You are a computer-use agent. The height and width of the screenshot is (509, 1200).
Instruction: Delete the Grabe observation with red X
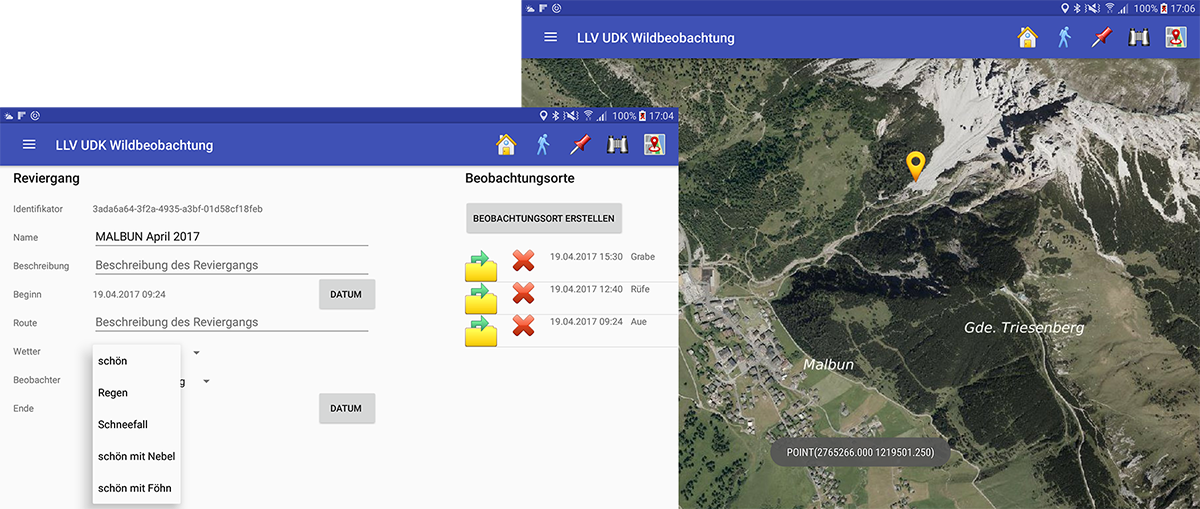[523, 260]
